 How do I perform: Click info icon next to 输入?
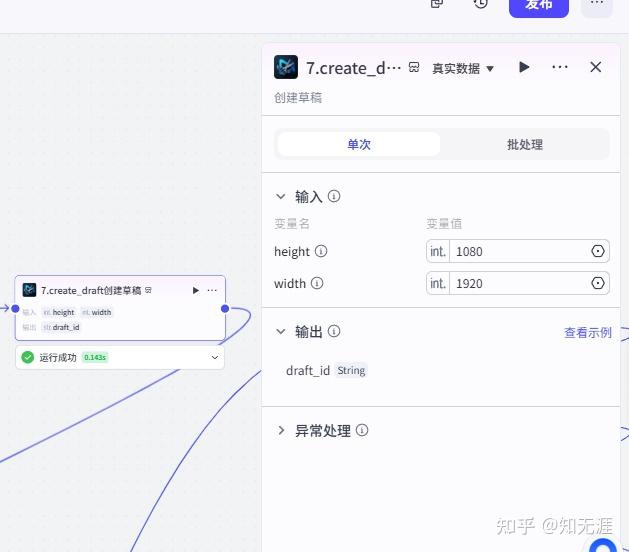click(x=334, y=196)
